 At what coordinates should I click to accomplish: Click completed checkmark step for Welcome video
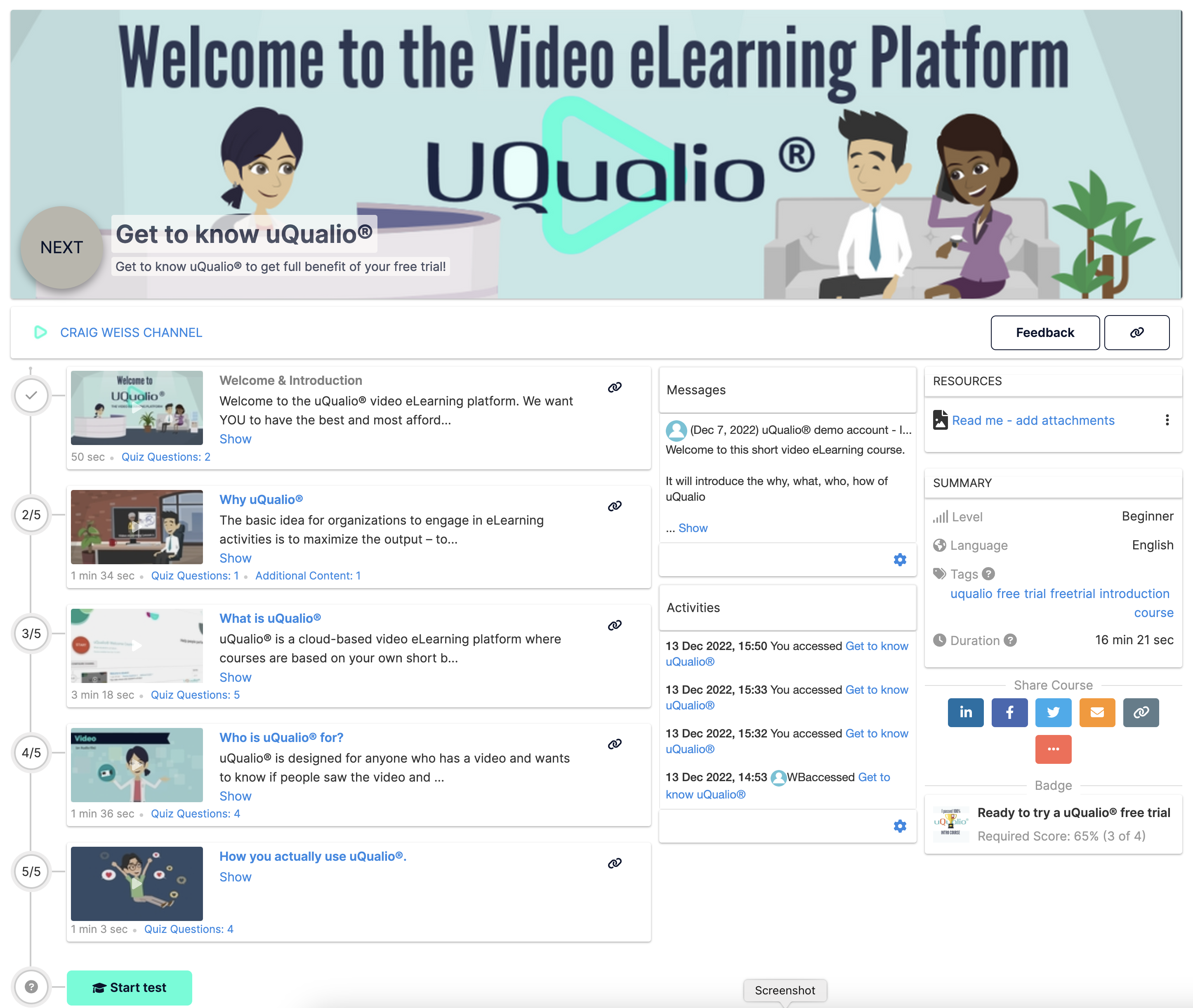(x=31, y=396)
